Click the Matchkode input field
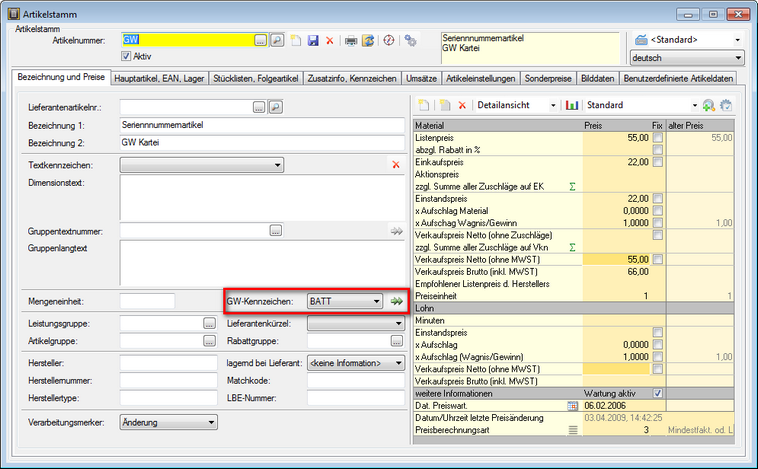 [356, 381]
